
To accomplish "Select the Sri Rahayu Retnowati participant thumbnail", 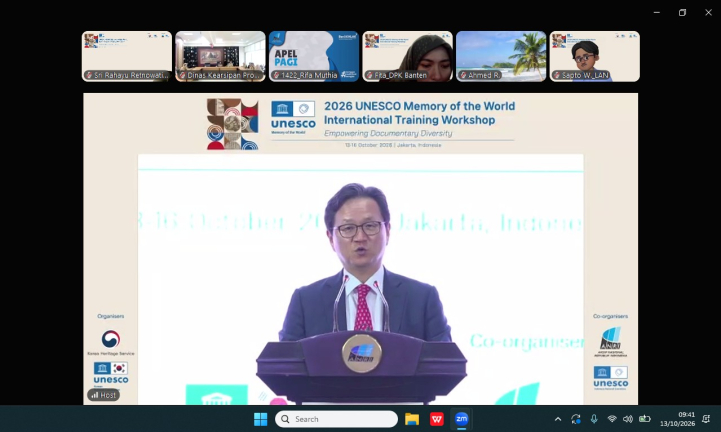I will point(127,56).
